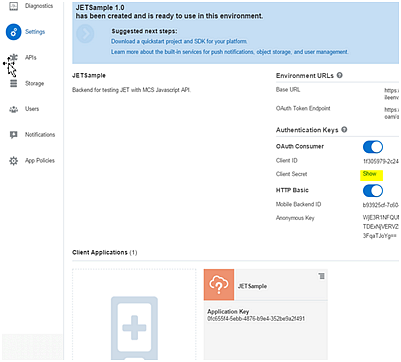Click the Client Applications (1) heading
This screenshot has width=401, height=362.
coord(105,252)
